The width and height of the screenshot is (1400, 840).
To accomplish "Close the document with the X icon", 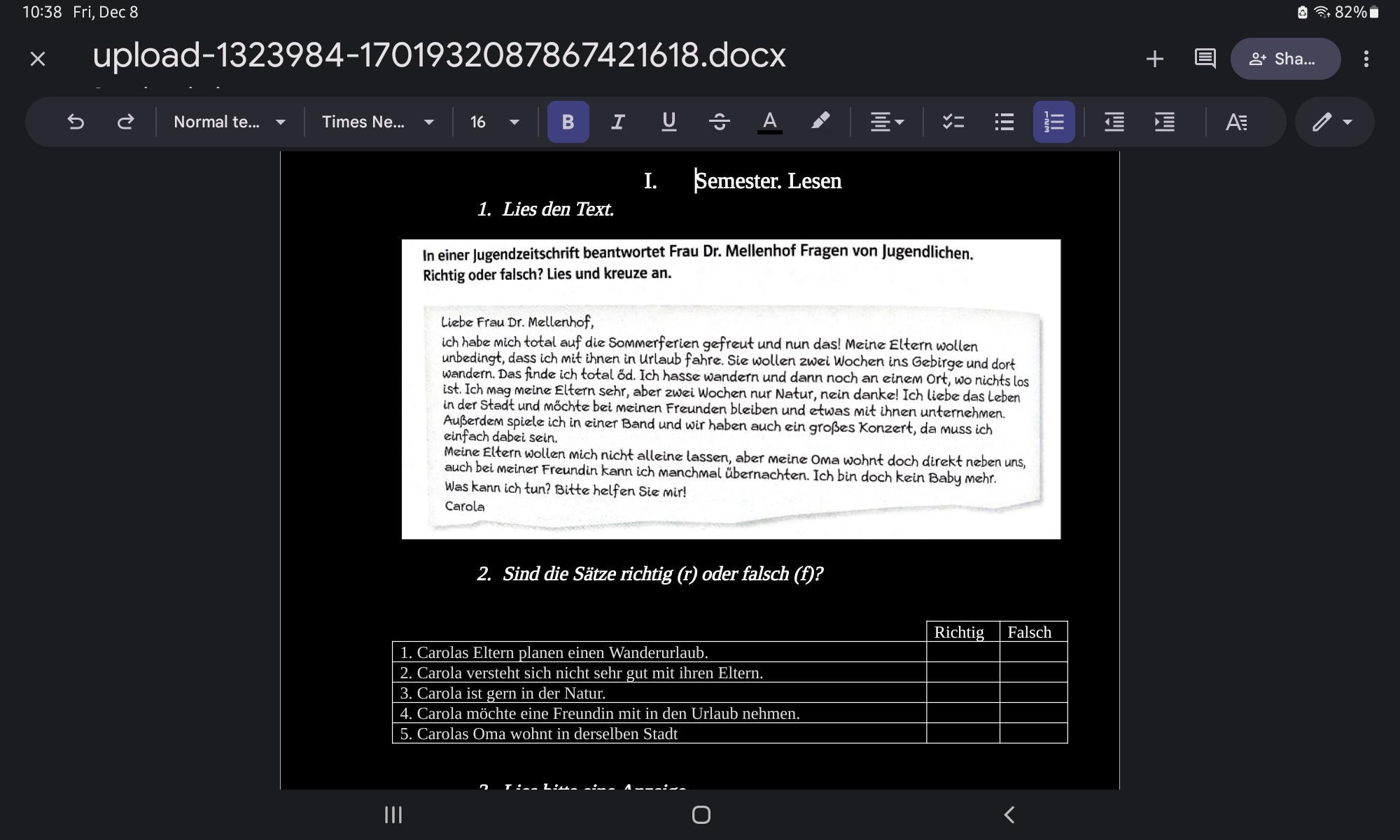I will coord(38,59).
